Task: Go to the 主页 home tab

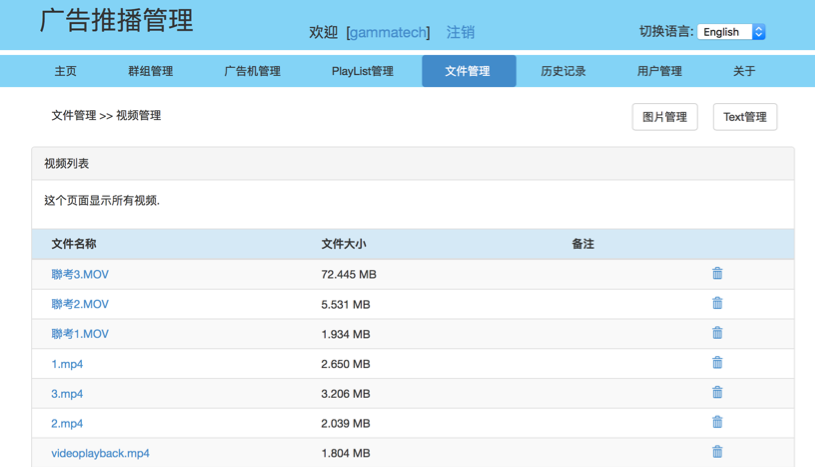Action: coord(66,72)
